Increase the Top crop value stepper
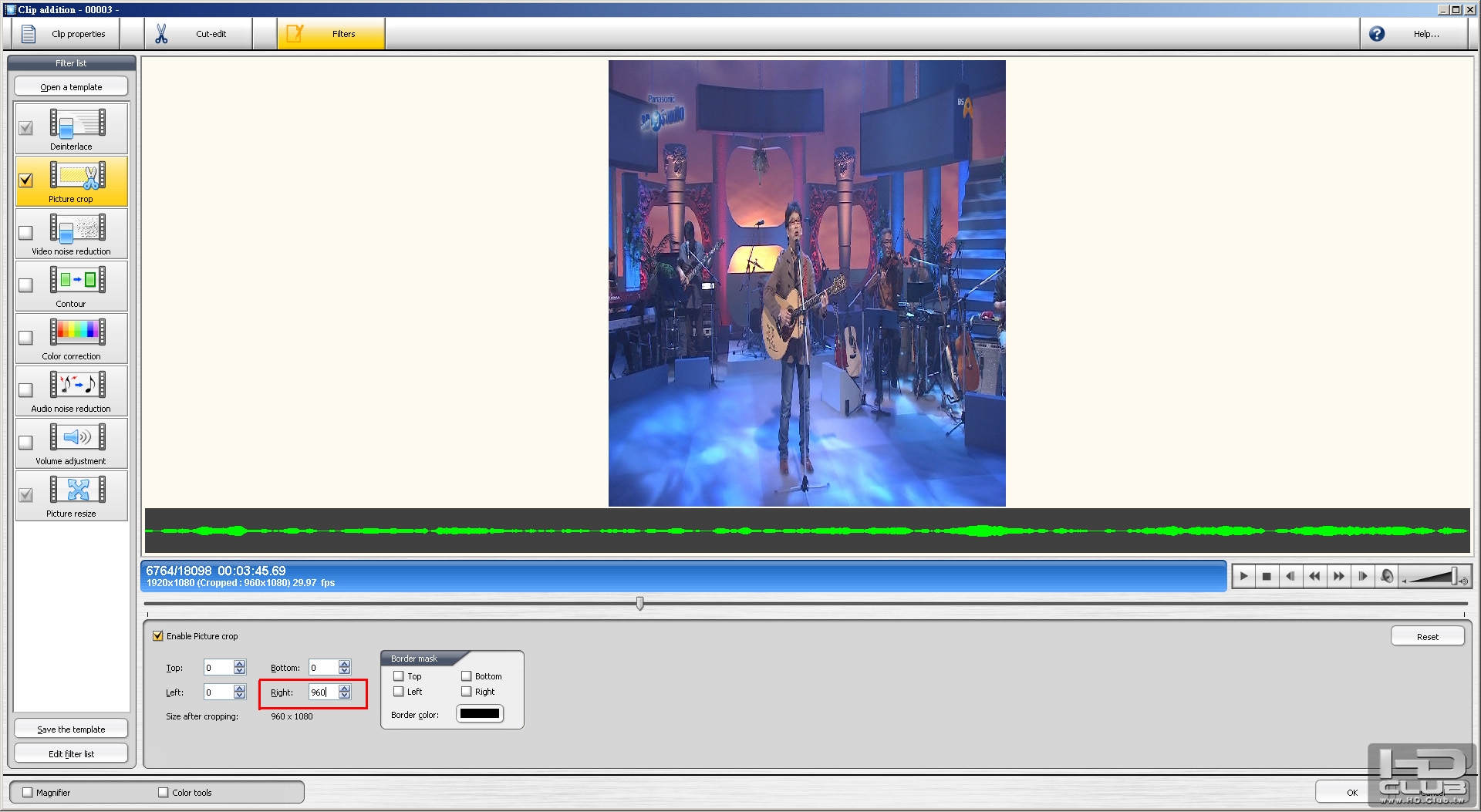Image resolution: width=1481 pixels, height=812 pixels. point(240,664)
